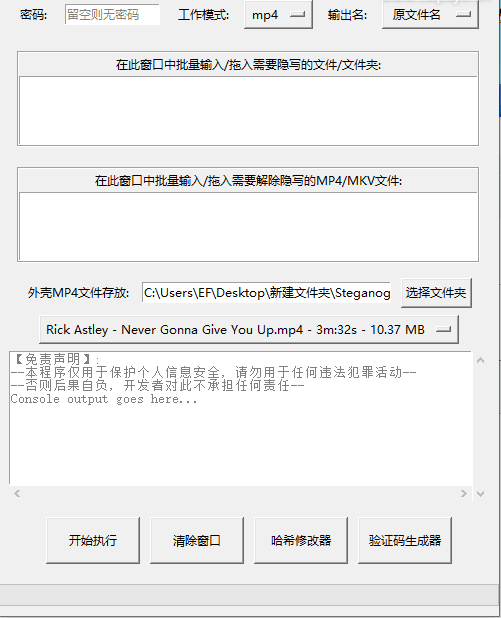Click the 清除窗口 button
Screen dimensions: 501x618
click(x=197, y=540)
